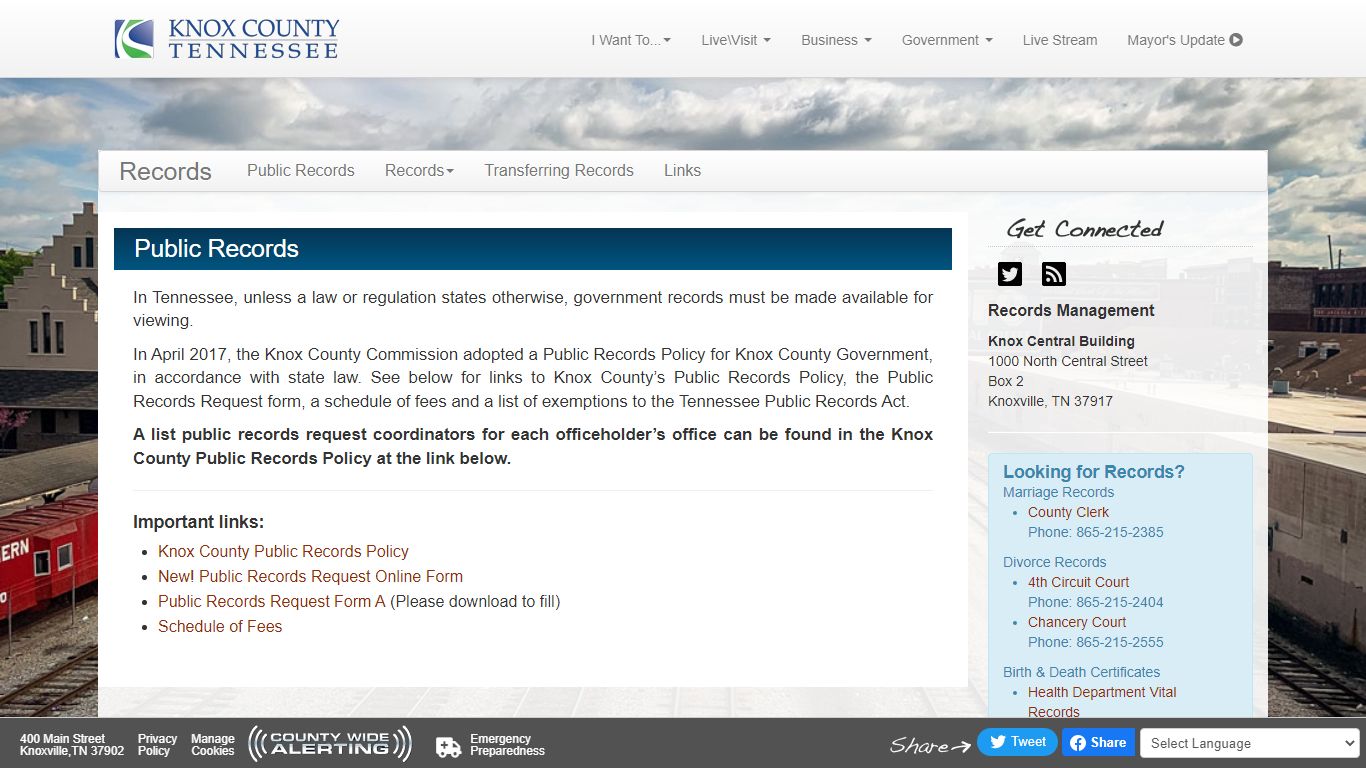The image size is (1366, 768).
Task: Open the RSS feed icon
Action: click(1054, 274)
